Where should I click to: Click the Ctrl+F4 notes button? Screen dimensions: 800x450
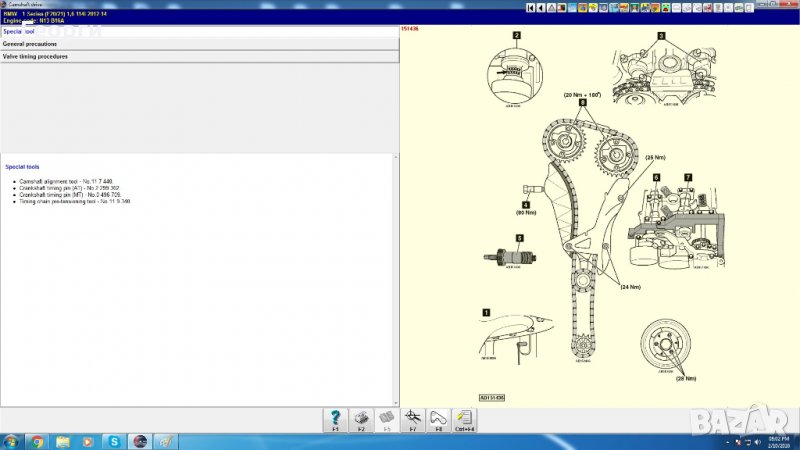[x=464, y=419]
